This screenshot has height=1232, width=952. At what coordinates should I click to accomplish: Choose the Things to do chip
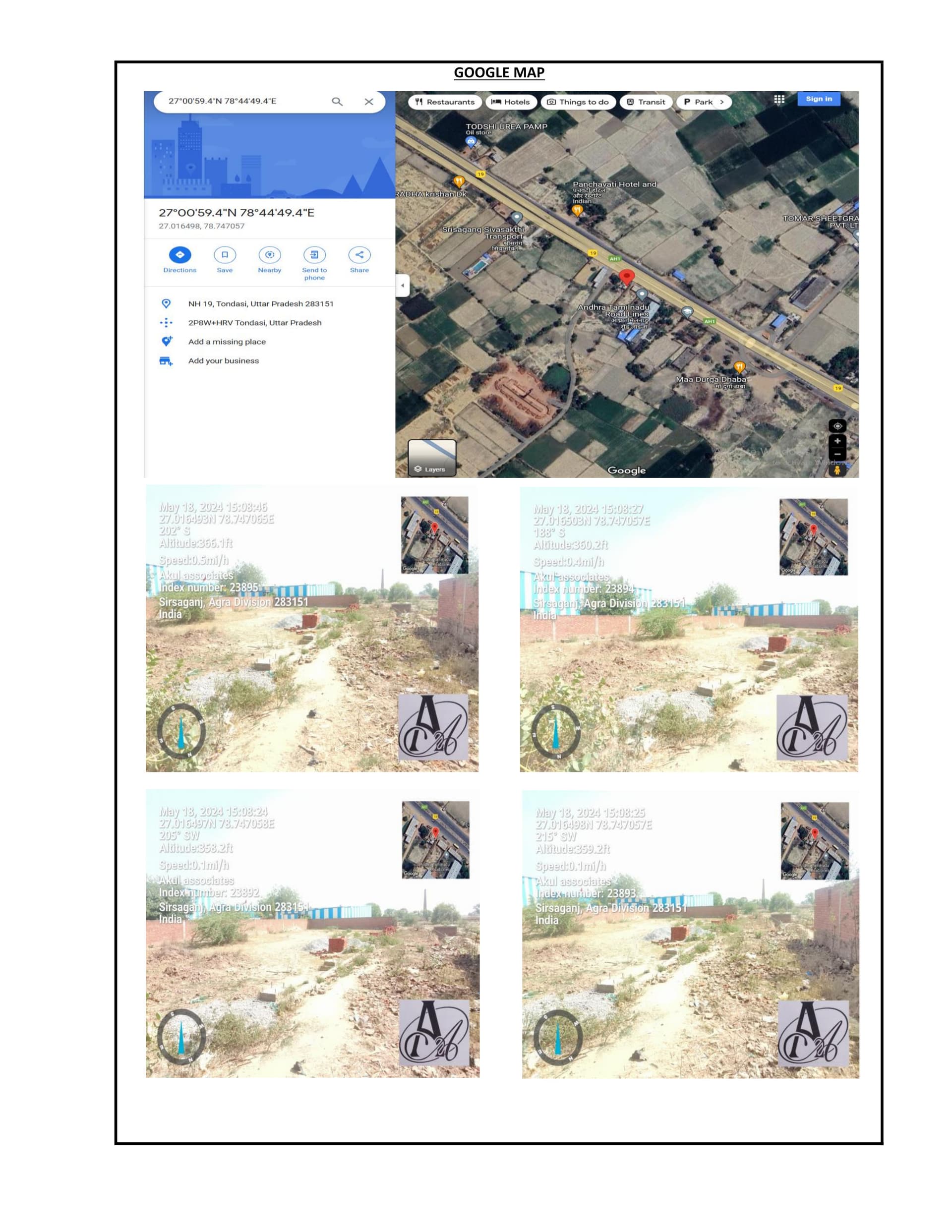click(578, 102)
